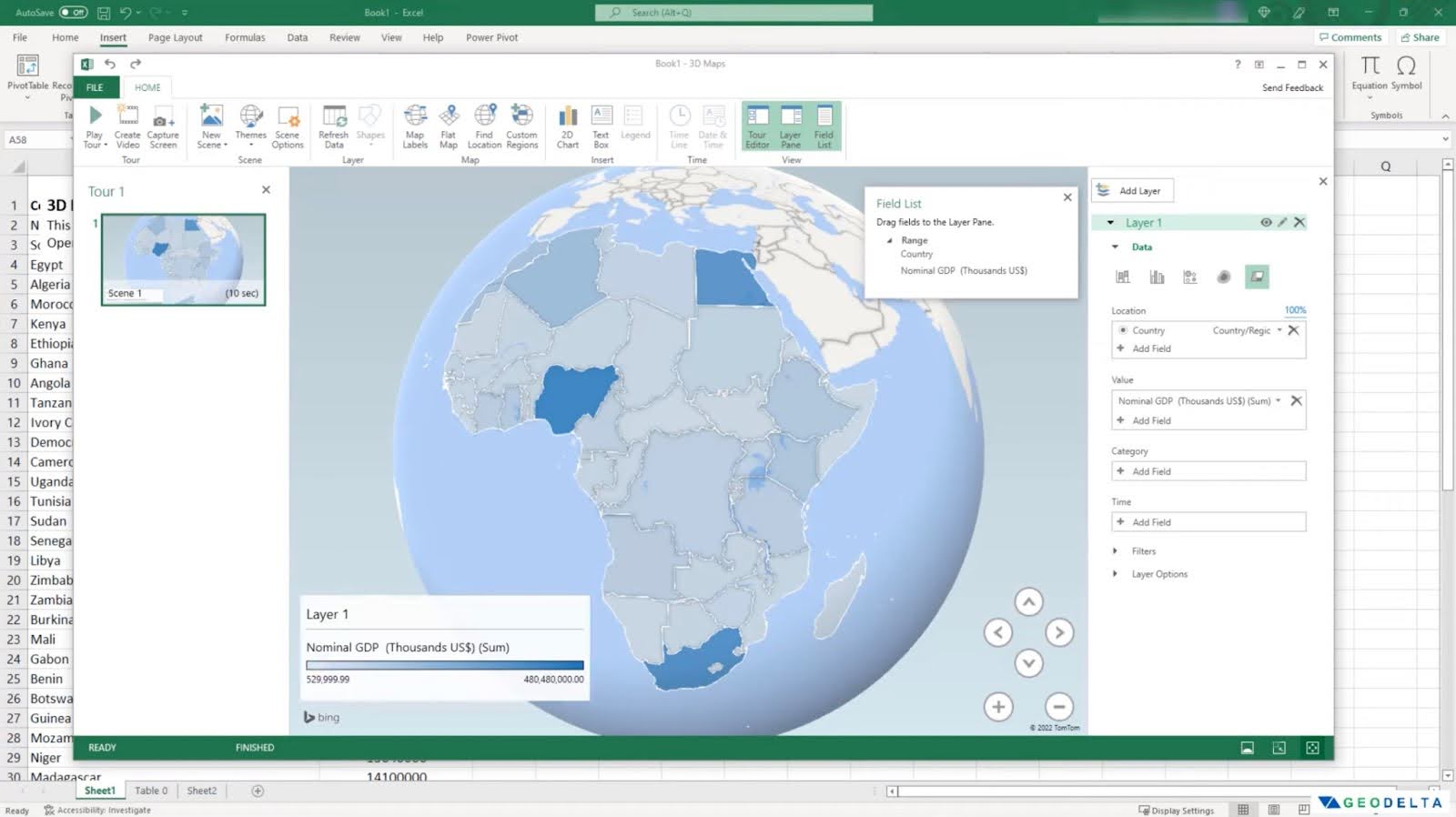Collapse the Layer 1 section

(x=1110, y=223)
